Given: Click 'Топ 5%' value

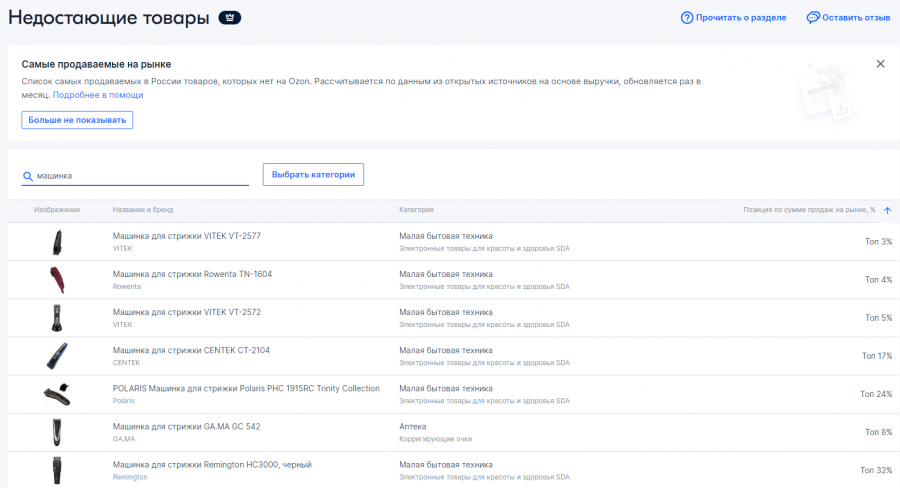Looking at the screenshot, I should click(x=878, y=317).
